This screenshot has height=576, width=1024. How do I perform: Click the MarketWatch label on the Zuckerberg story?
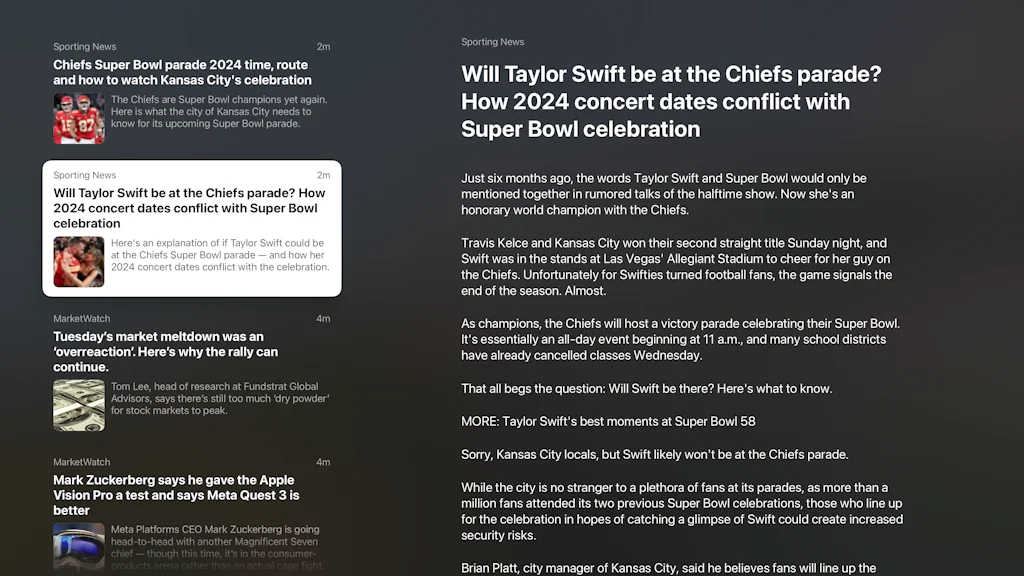click(x=83, y=462)
